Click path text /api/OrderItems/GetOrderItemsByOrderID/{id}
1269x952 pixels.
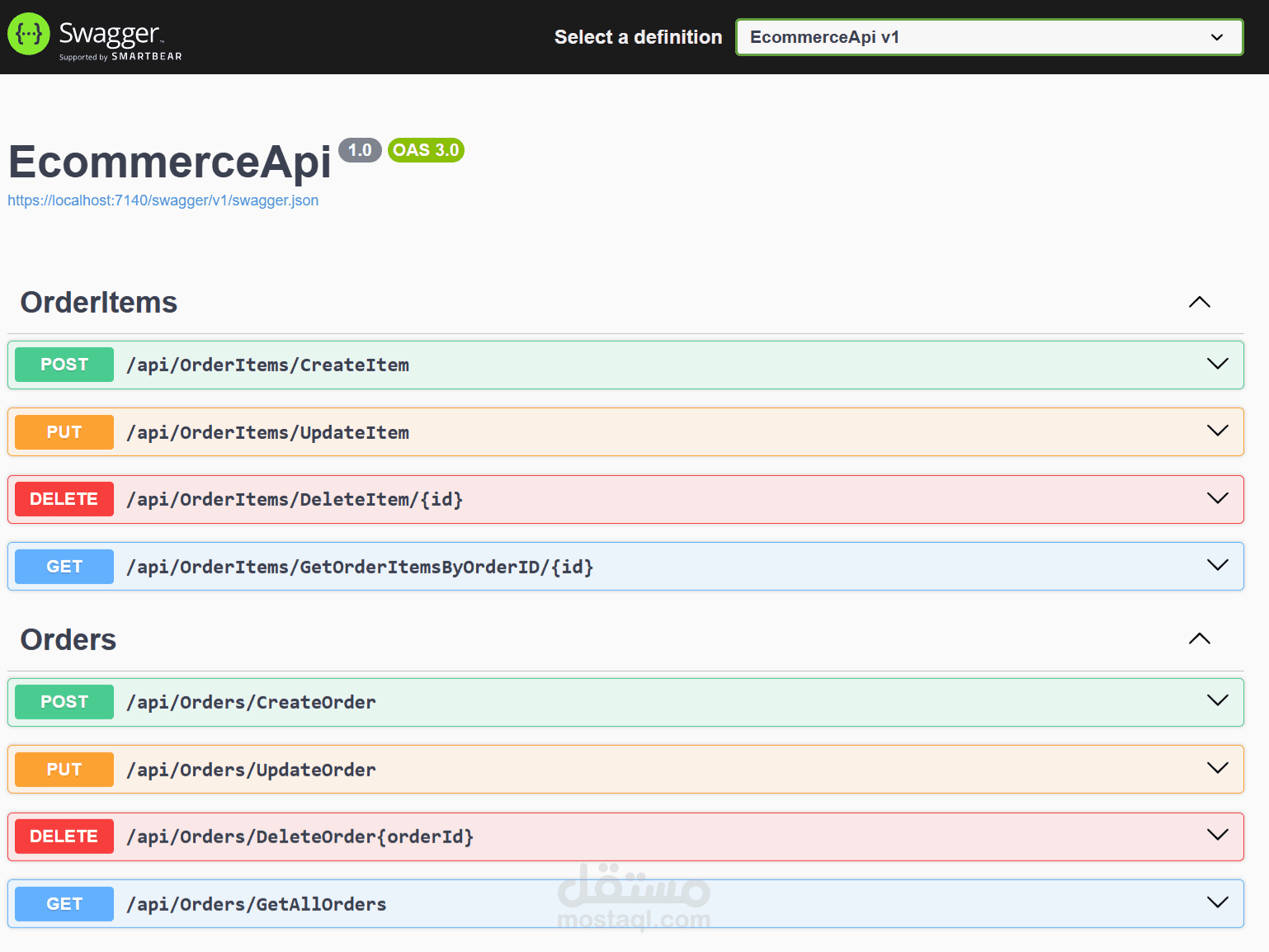pyautogui.click(x=360, y=567)
